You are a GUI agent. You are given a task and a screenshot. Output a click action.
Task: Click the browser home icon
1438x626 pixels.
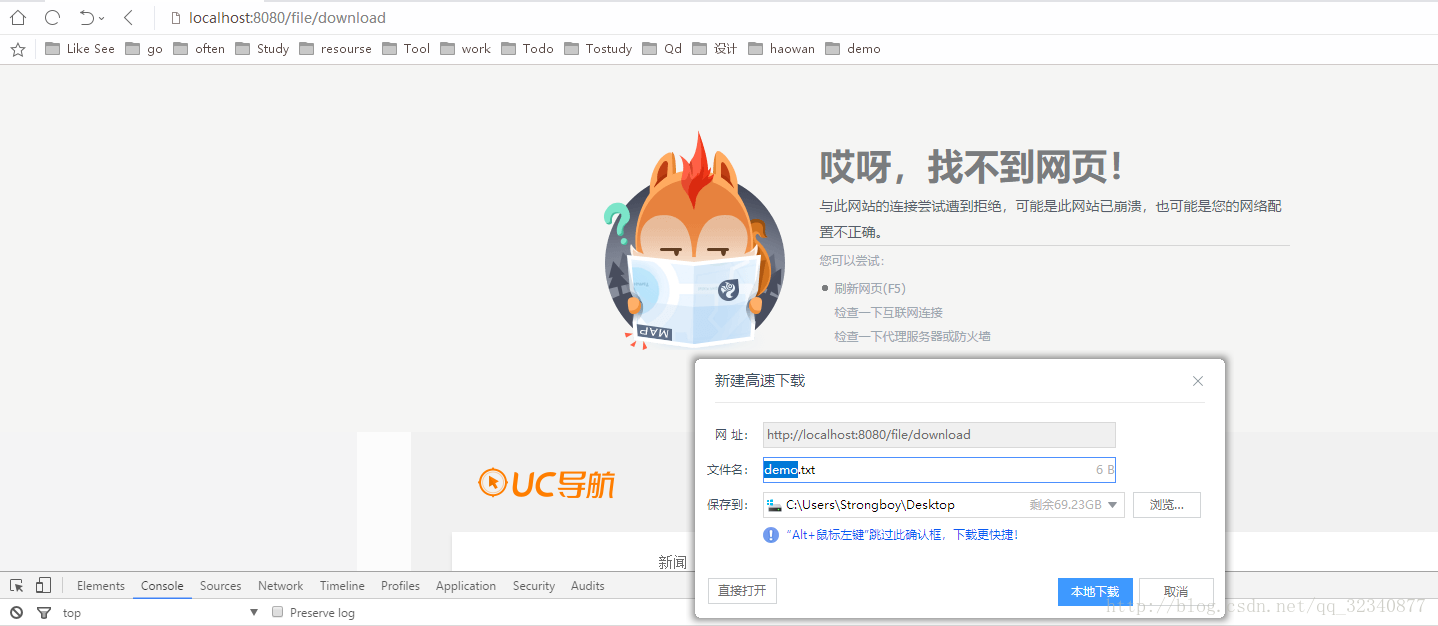[17, 17]
